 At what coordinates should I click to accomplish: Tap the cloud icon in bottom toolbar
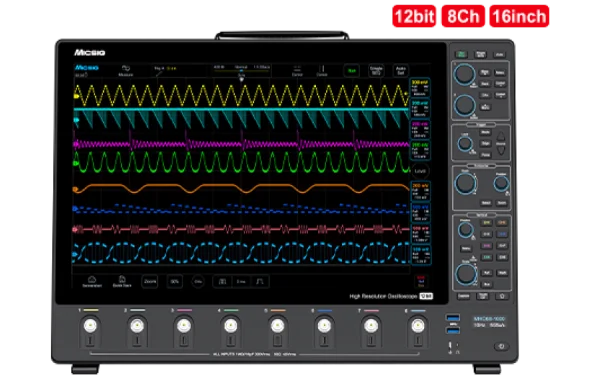[92, 281]
